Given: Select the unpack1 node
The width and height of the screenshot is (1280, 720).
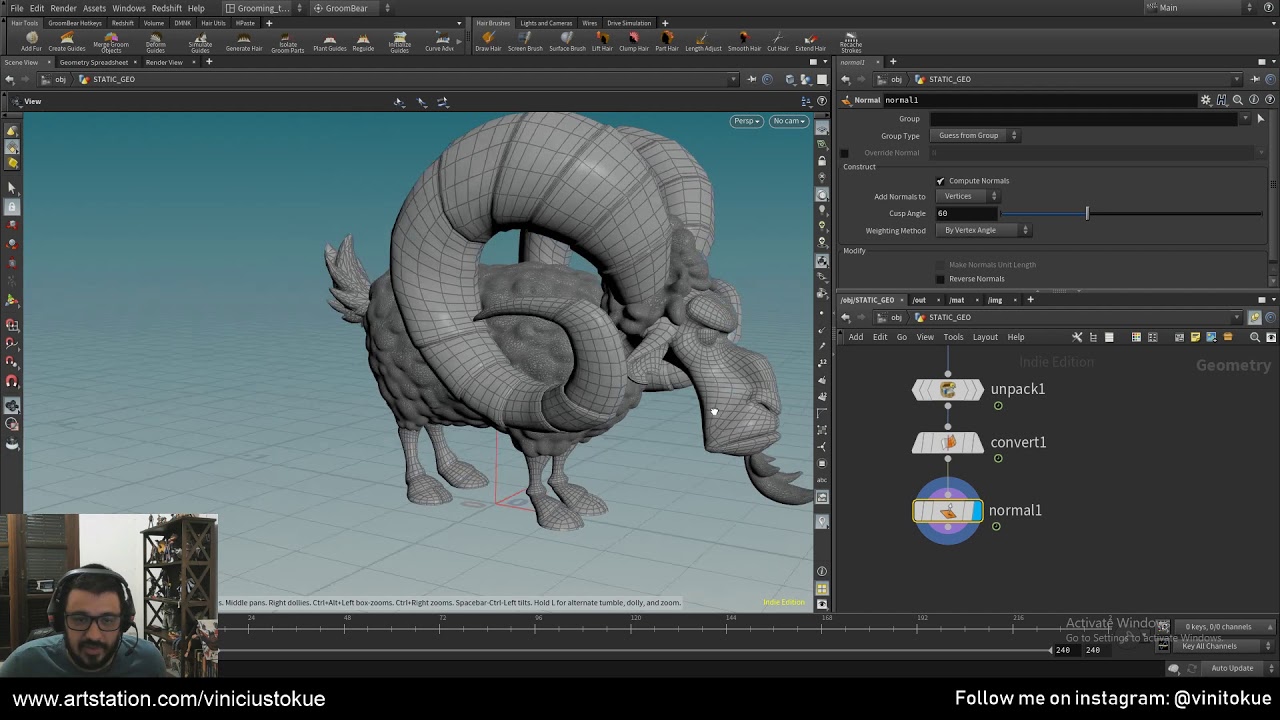Looking at the screenshot, I should (948, 390).
